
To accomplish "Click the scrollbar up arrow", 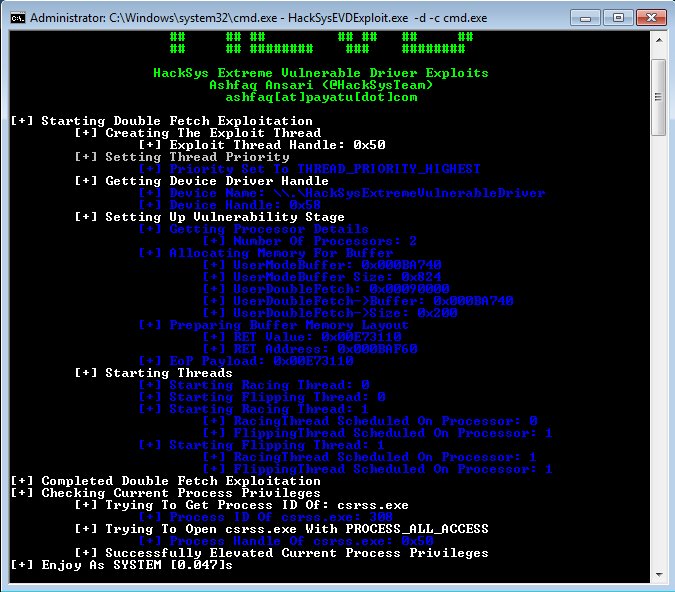I will pos(659,40).
